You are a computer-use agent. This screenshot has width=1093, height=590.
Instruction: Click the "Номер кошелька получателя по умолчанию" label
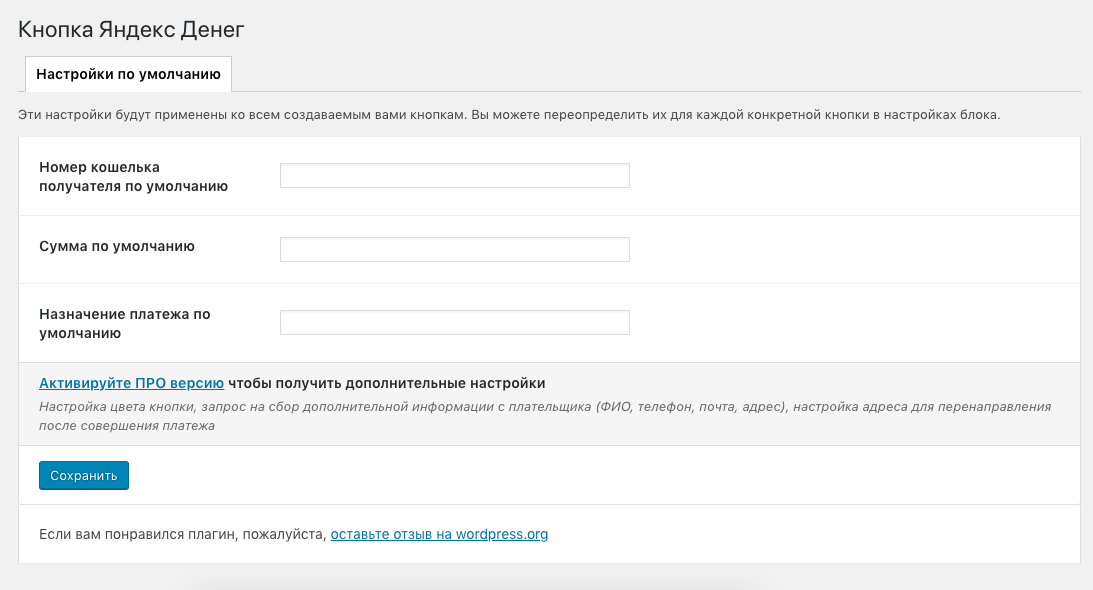click(133, 176)
